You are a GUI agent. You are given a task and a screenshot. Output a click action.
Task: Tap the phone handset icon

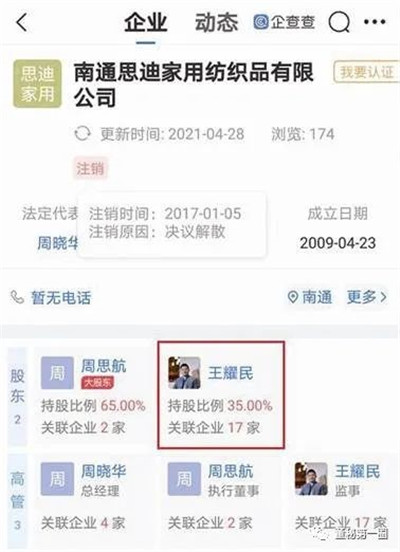pyautogui.click(x=17, y=297)
